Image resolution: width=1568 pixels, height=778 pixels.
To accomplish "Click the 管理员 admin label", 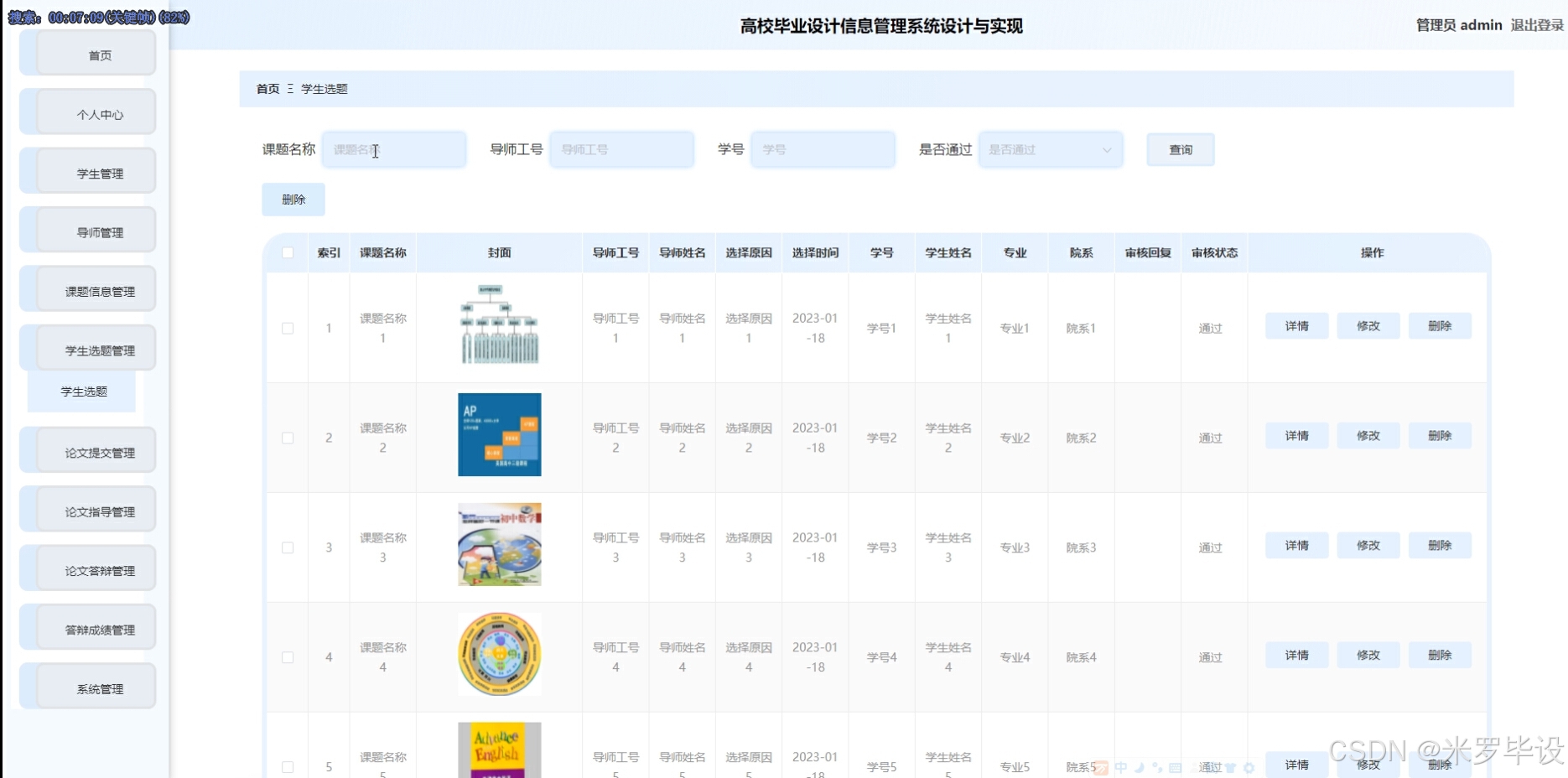I will pos(1459,25).
